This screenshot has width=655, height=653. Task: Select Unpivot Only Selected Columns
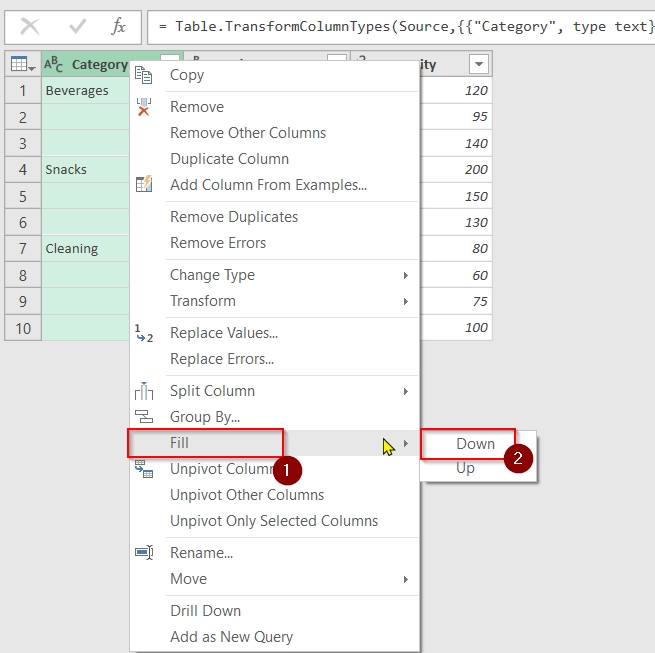274,521
